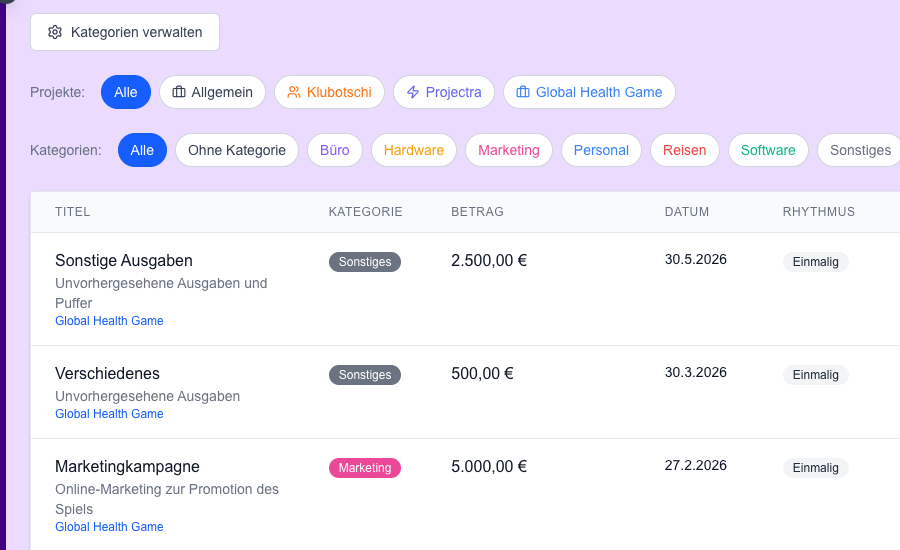Click the people icon on Klubotschi filter

tap(294, 92)
